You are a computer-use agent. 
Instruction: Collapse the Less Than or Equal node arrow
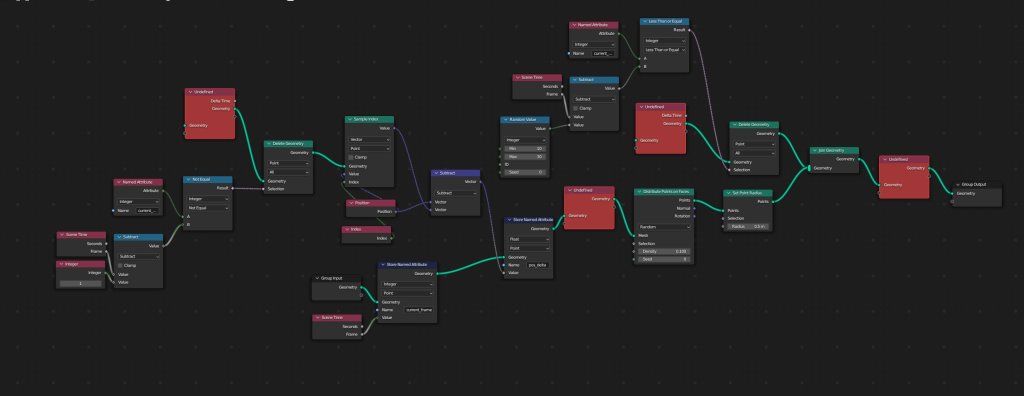[645, 22]
